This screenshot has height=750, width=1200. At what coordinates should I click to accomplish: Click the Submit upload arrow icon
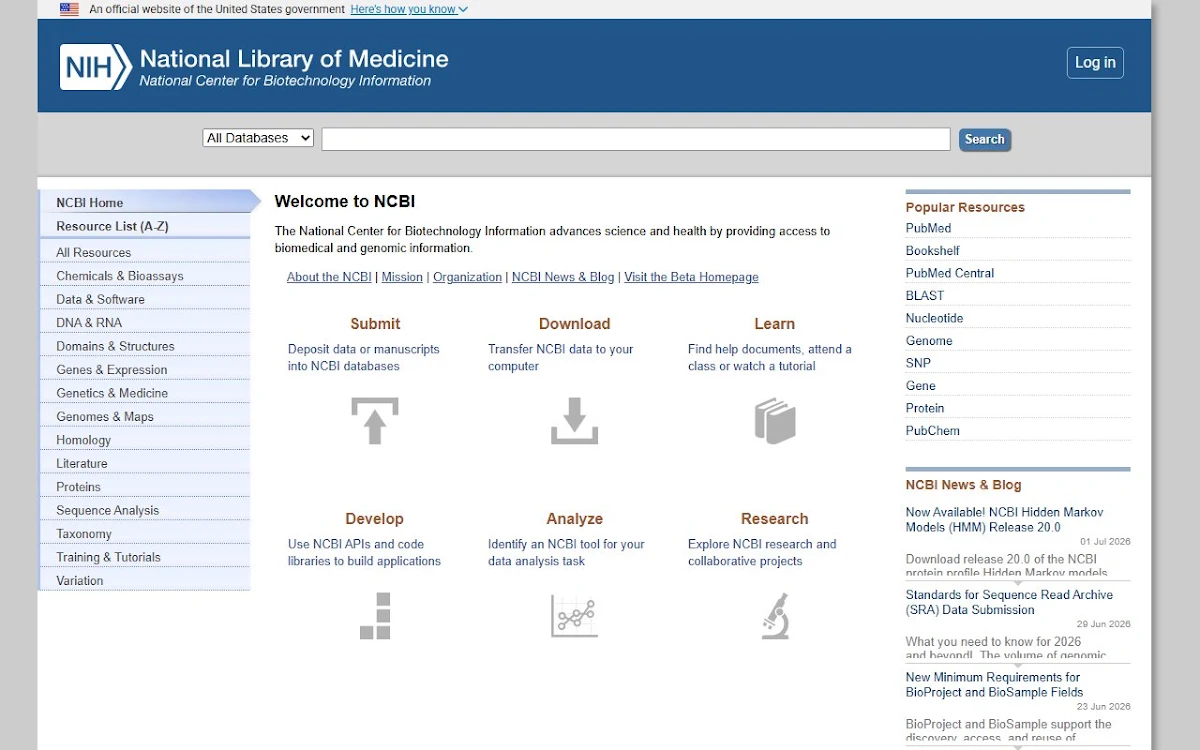click(x=375, y=421)
